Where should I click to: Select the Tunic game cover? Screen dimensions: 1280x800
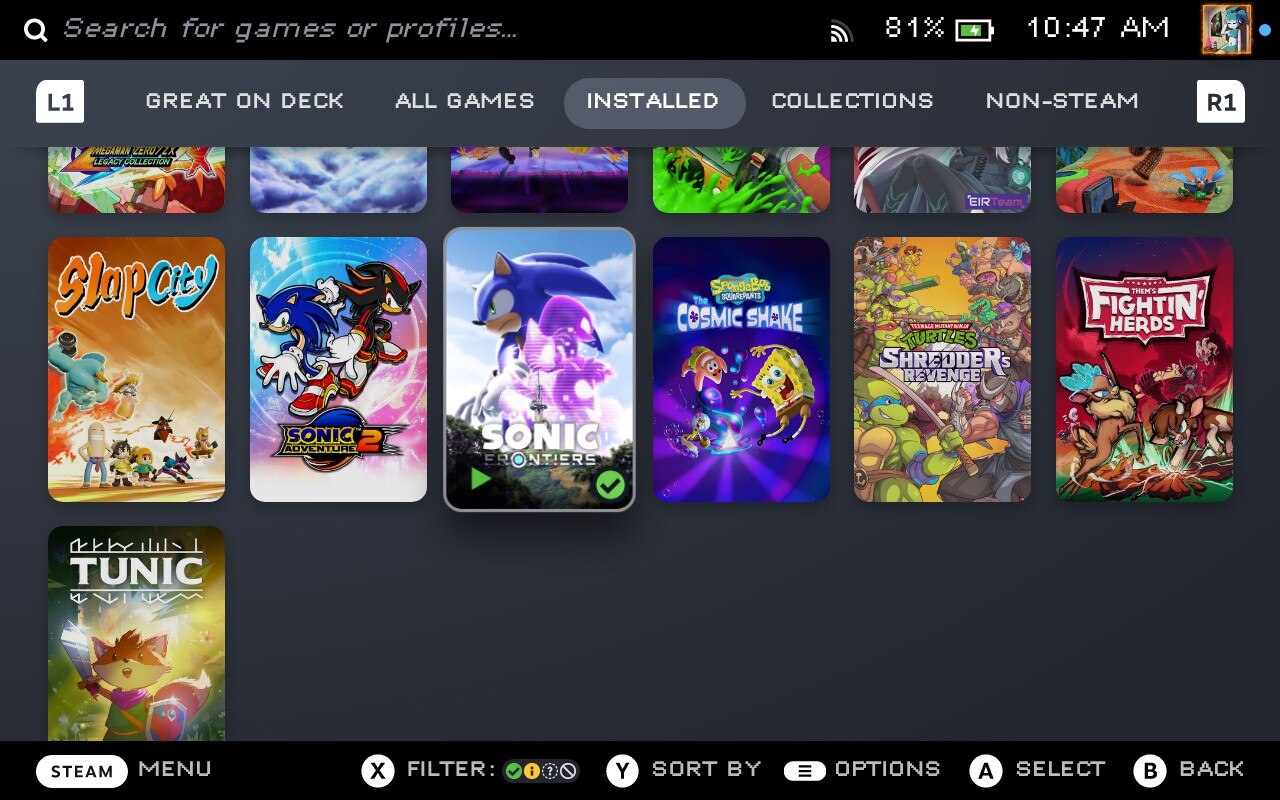(137, 633)
